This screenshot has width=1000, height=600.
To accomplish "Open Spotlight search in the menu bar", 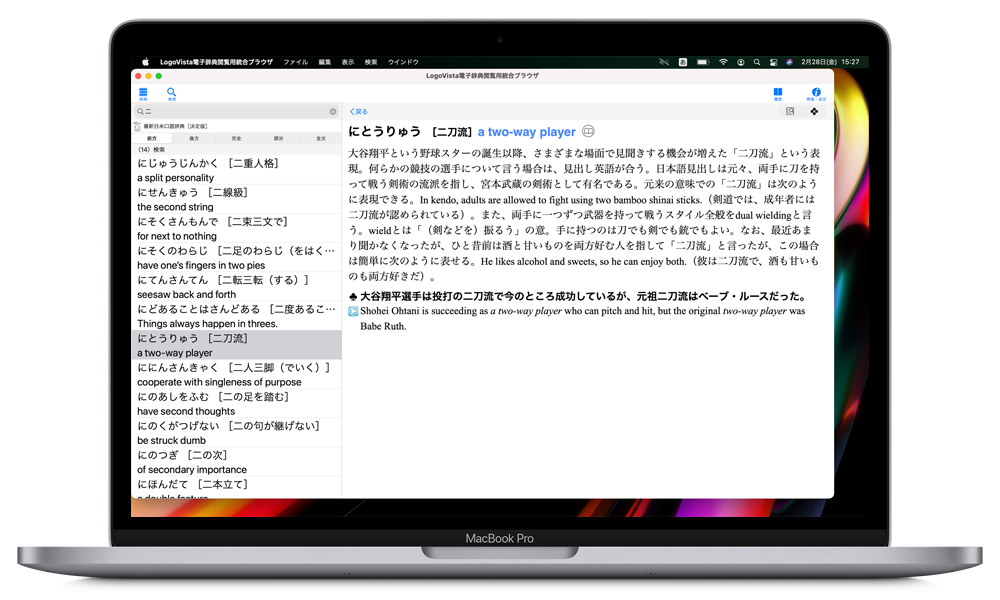I will pos(757,62).
